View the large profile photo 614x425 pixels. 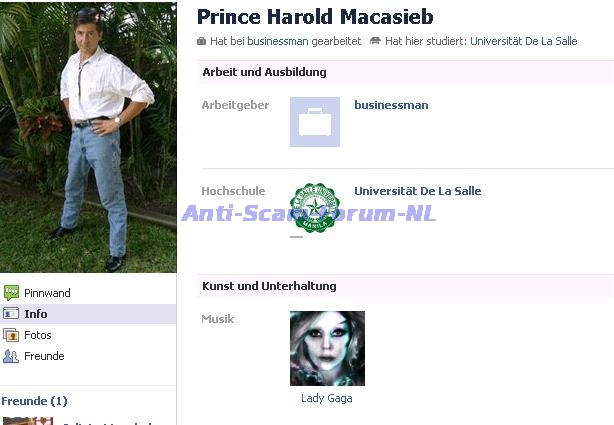click(x=88, y=137)
